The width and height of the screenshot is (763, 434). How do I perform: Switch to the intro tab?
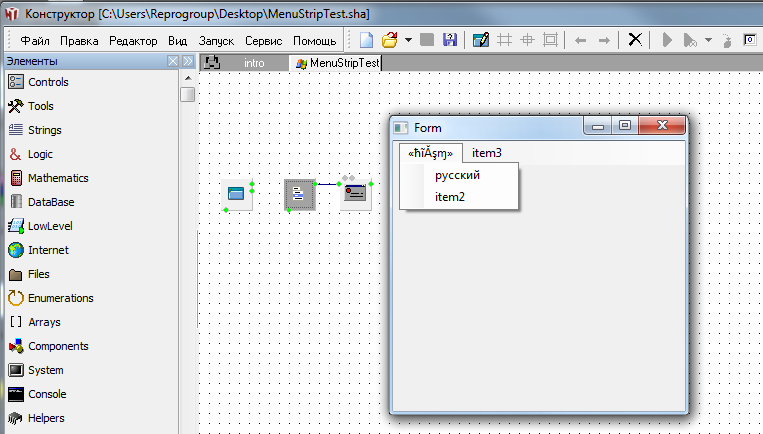pos(254,63)
